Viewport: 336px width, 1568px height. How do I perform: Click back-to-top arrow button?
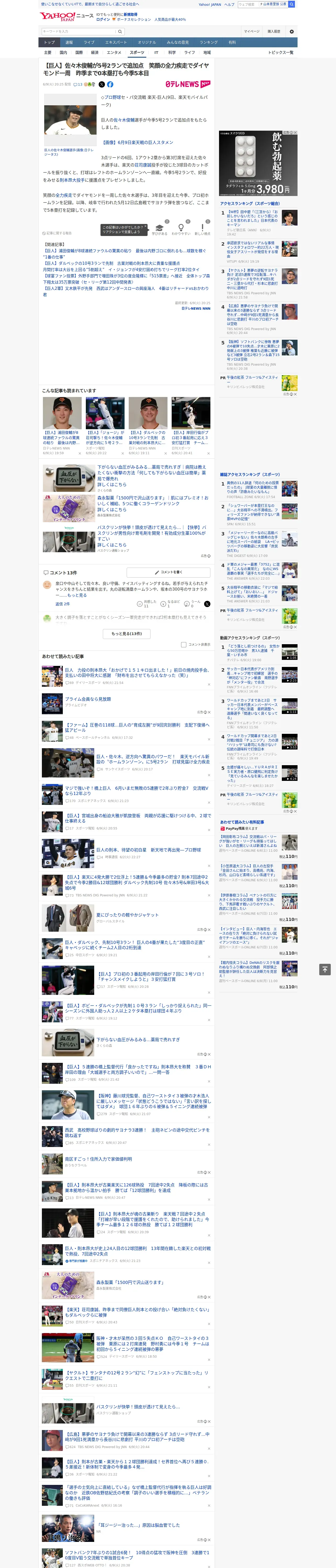(325, 969)
